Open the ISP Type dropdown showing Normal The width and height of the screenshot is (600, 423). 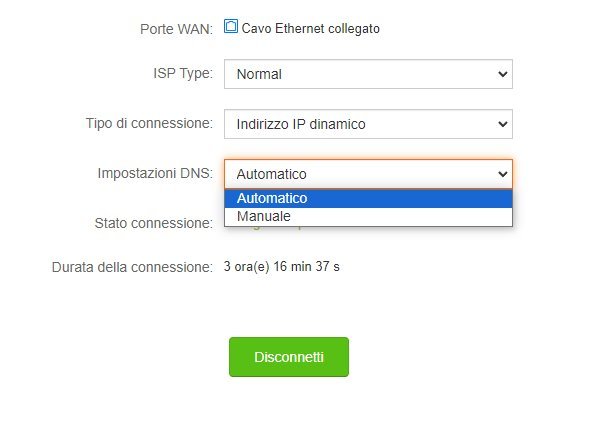tap(367, 74)
